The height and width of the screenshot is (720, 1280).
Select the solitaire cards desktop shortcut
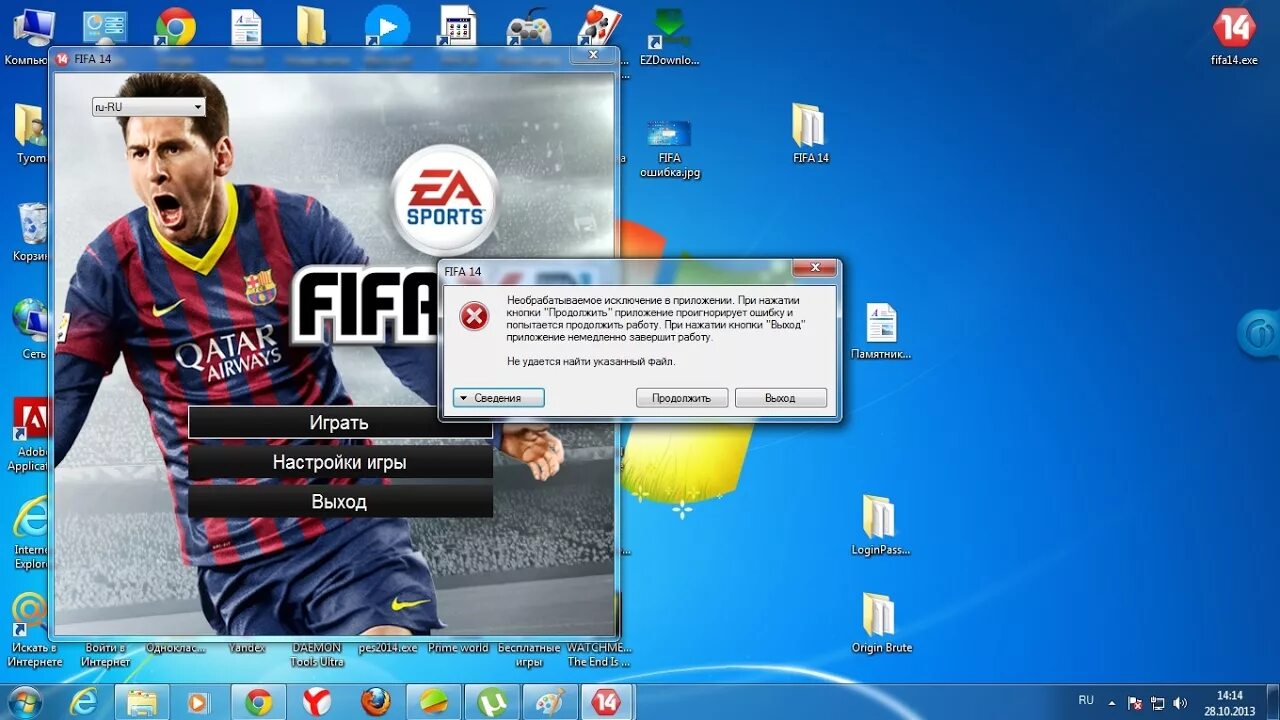coord(600,28)
